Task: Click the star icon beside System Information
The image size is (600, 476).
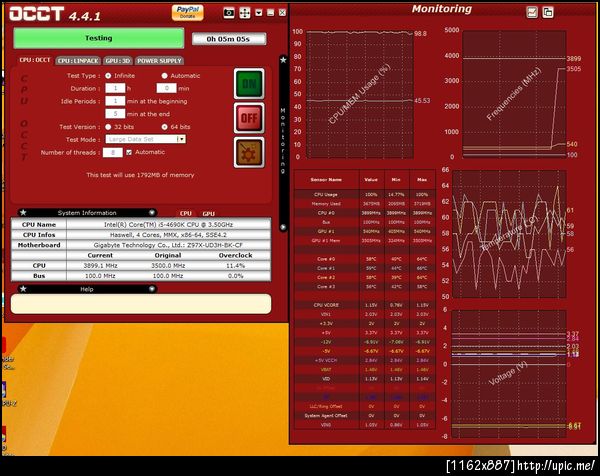Action: (x=23, y=212)
